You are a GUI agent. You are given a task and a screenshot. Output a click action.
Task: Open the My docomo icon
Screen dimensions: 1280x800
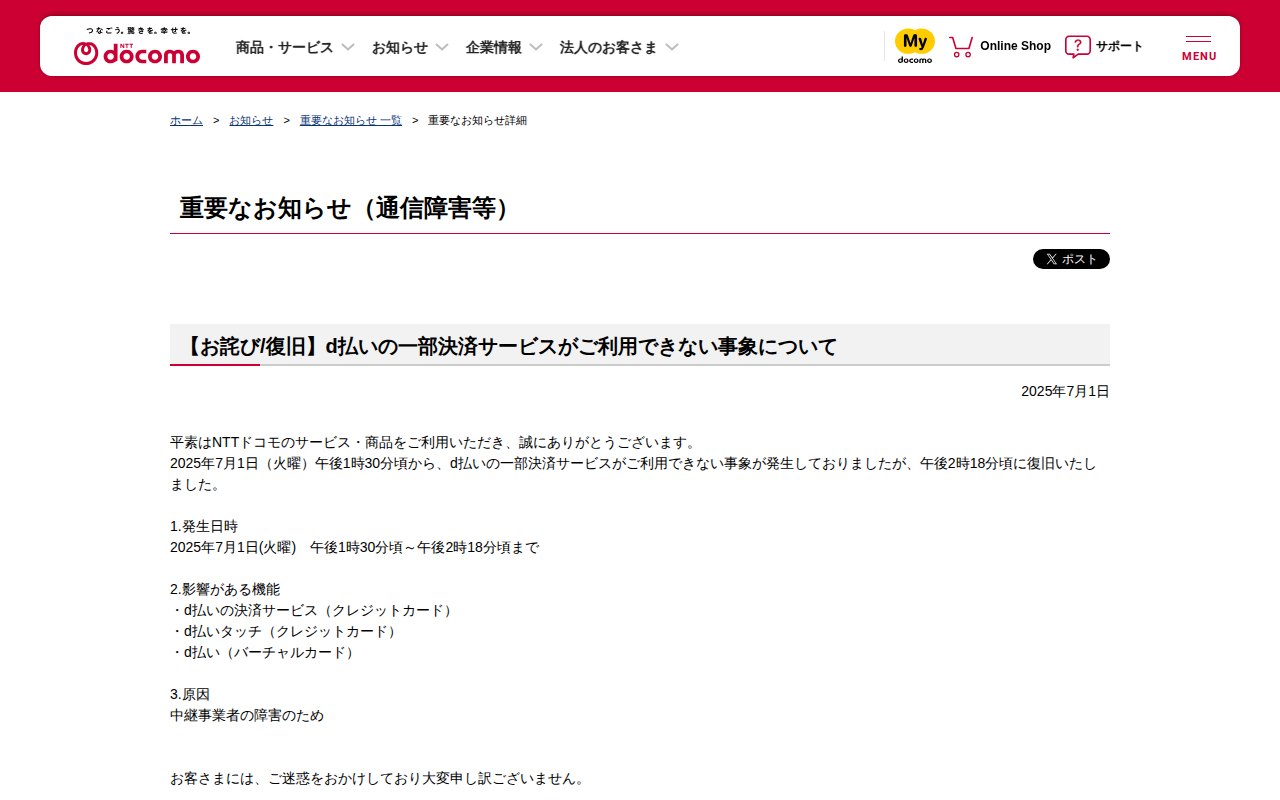914,46
